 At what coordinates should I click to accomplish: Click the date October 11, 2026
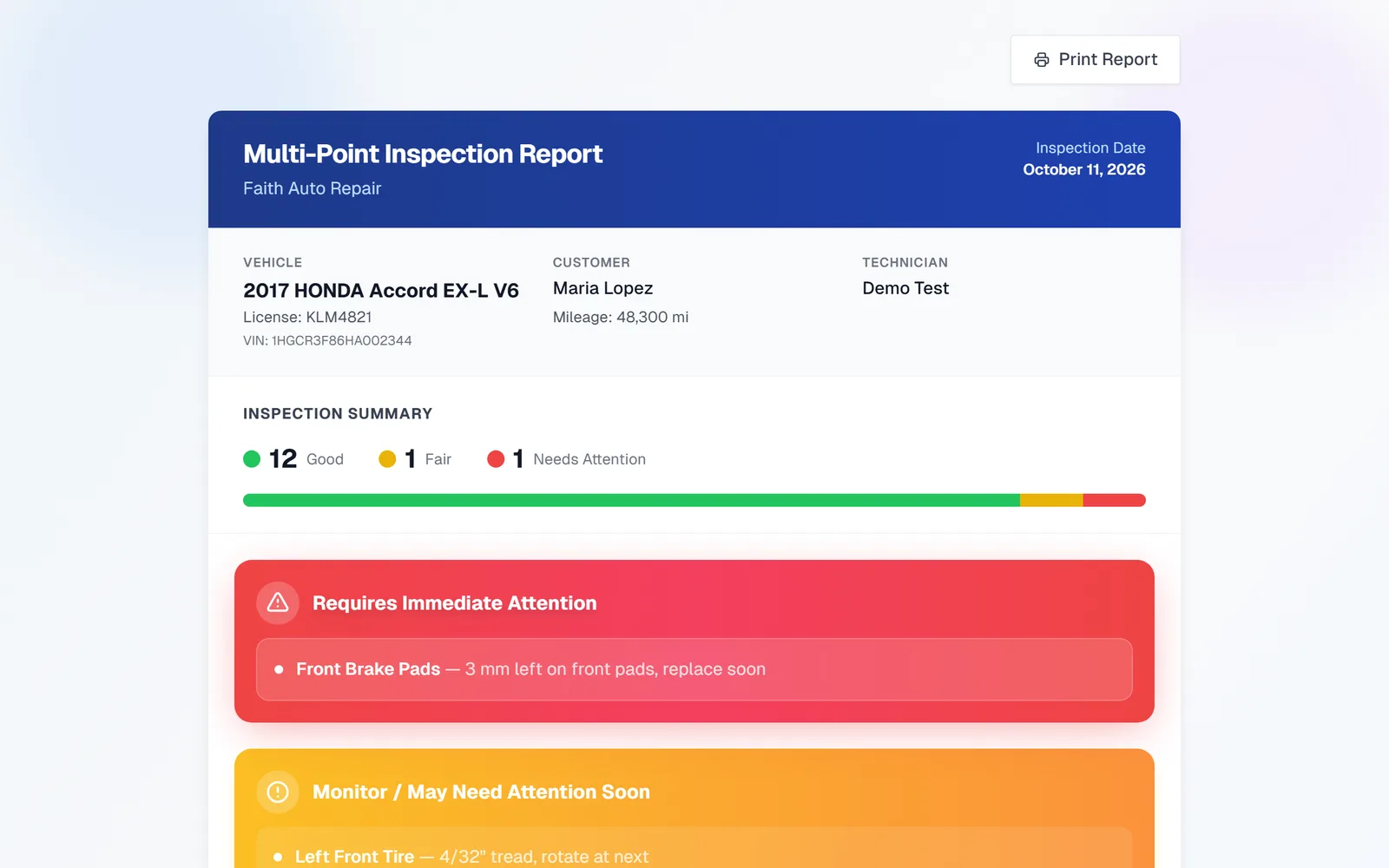point(1084,169)
